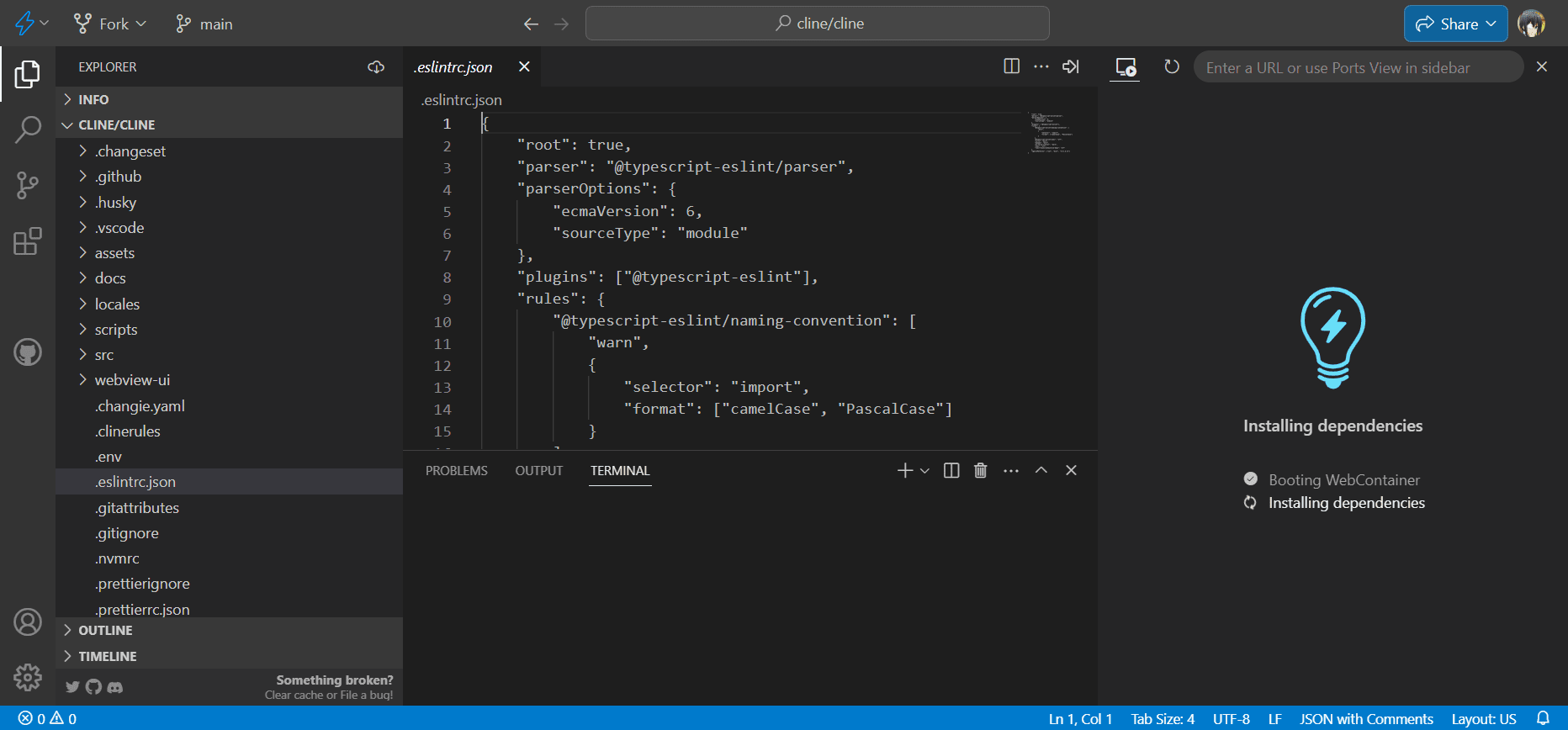Open the Explorer view in activity bar
Screen dimensions: 1568x730
click(x=28, y=74)
